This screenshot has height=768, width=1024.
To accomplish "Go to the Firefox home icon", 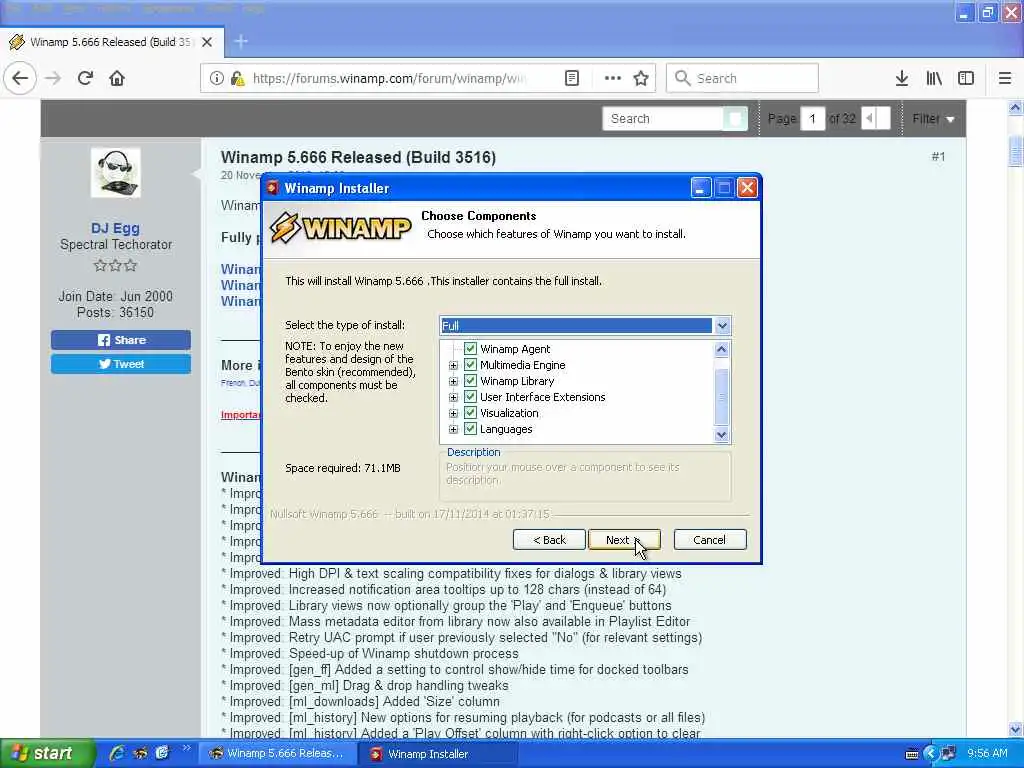I will click(x=117, y=78).
